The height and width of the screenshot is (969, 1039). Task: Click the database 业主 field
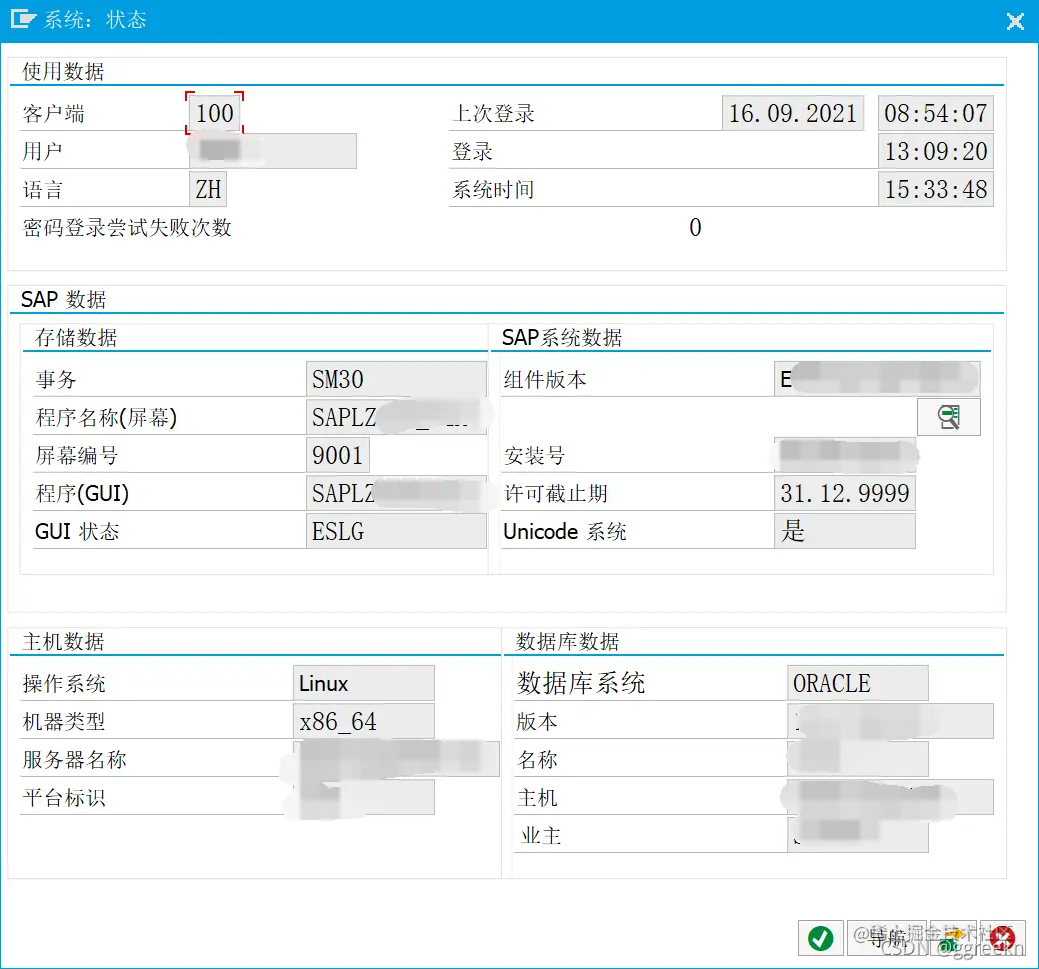[x=858, y=835]
